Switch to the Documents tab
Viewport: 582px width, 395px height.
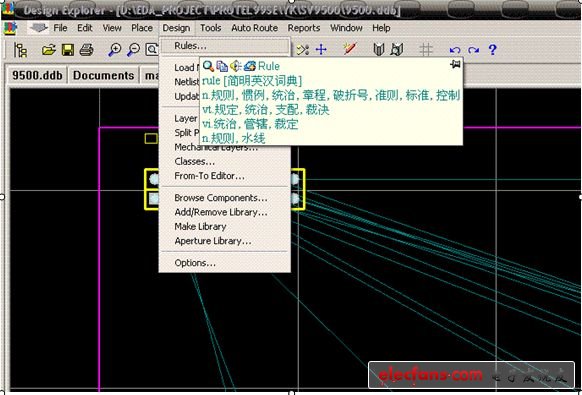pos(104,75)
